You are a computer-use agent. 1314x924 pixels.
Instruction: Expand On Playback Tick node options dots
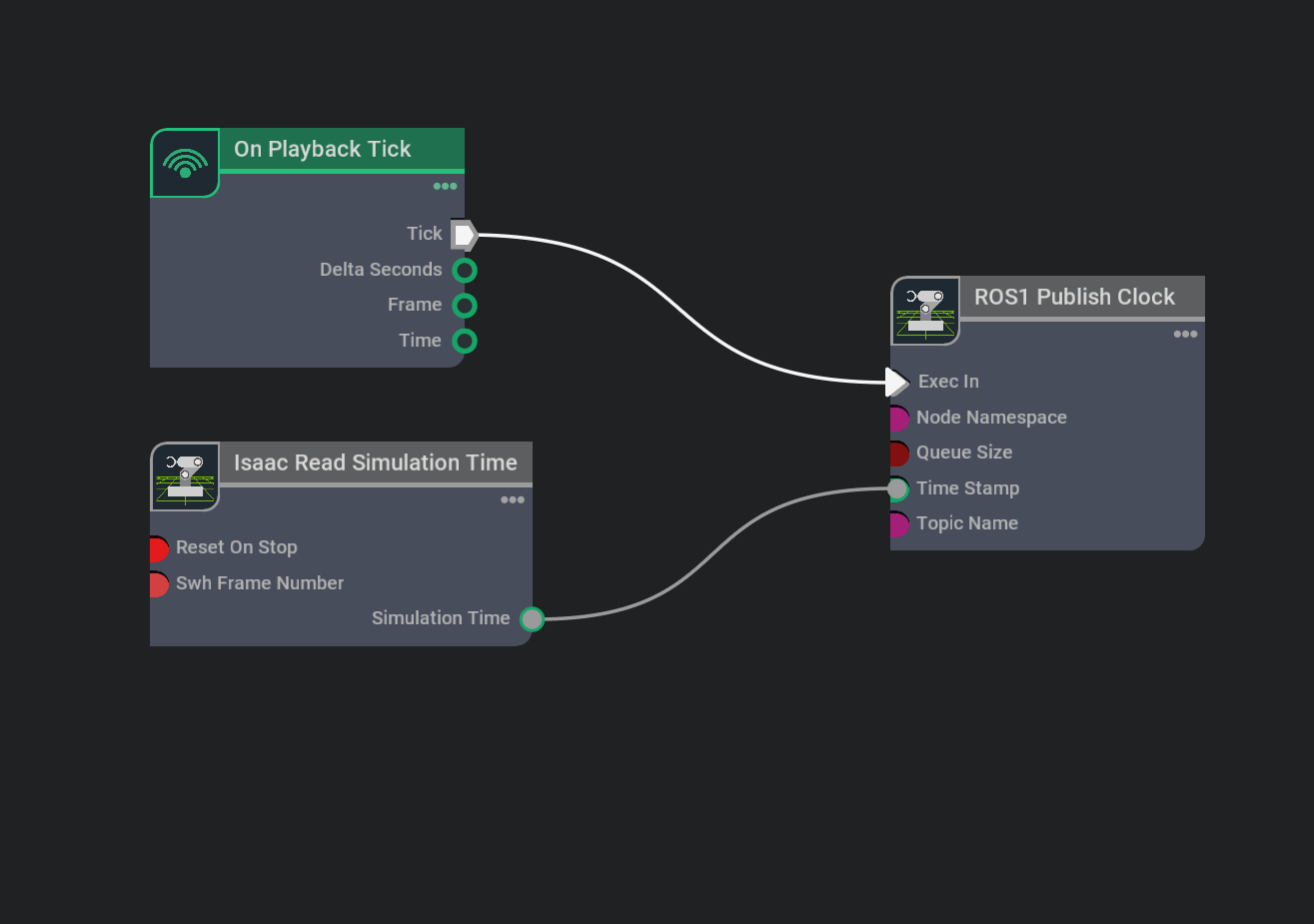pos(445,186)
